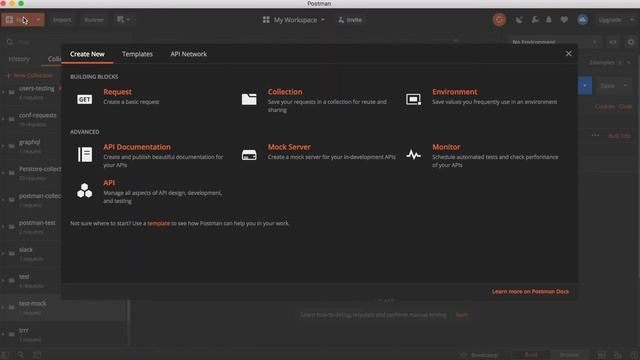This screenshot has height=360, width=640.
Task: Click the Environment icon
Action: [x=413, y=99]
